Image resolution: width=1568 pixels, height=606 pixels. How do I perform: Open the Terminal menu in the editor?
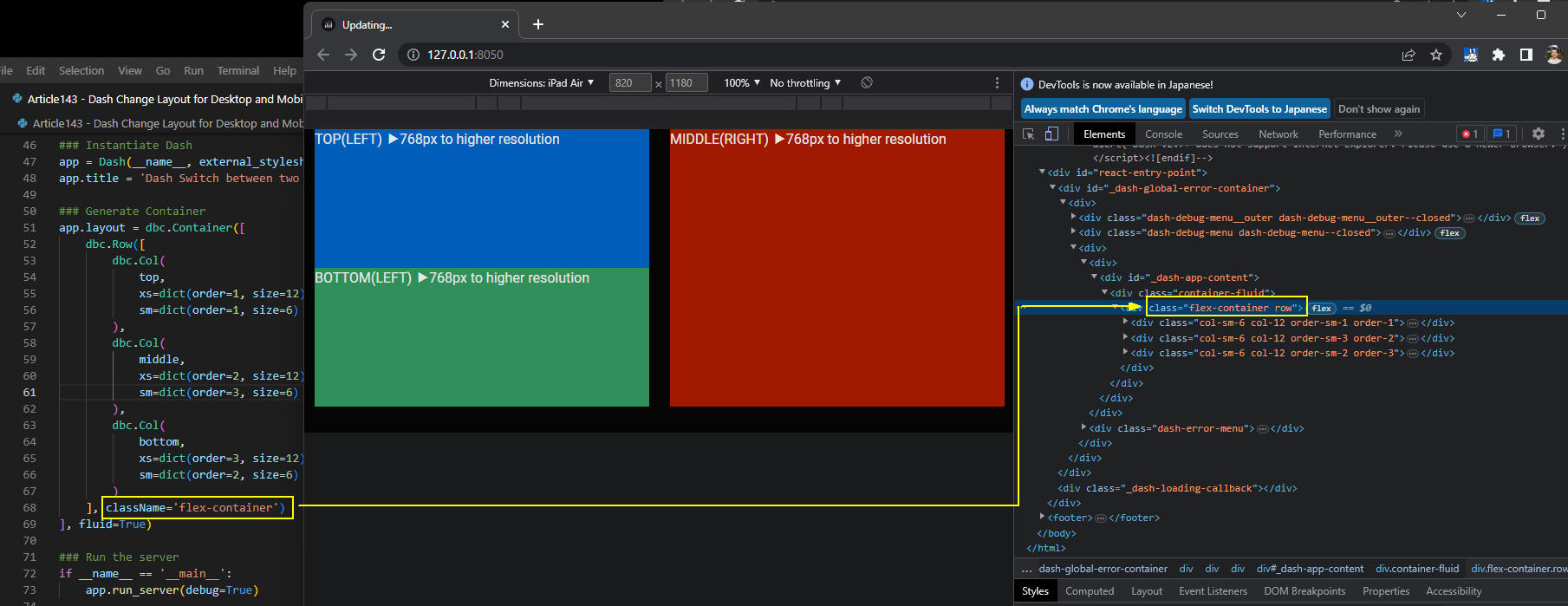click(x=237, y=71)
